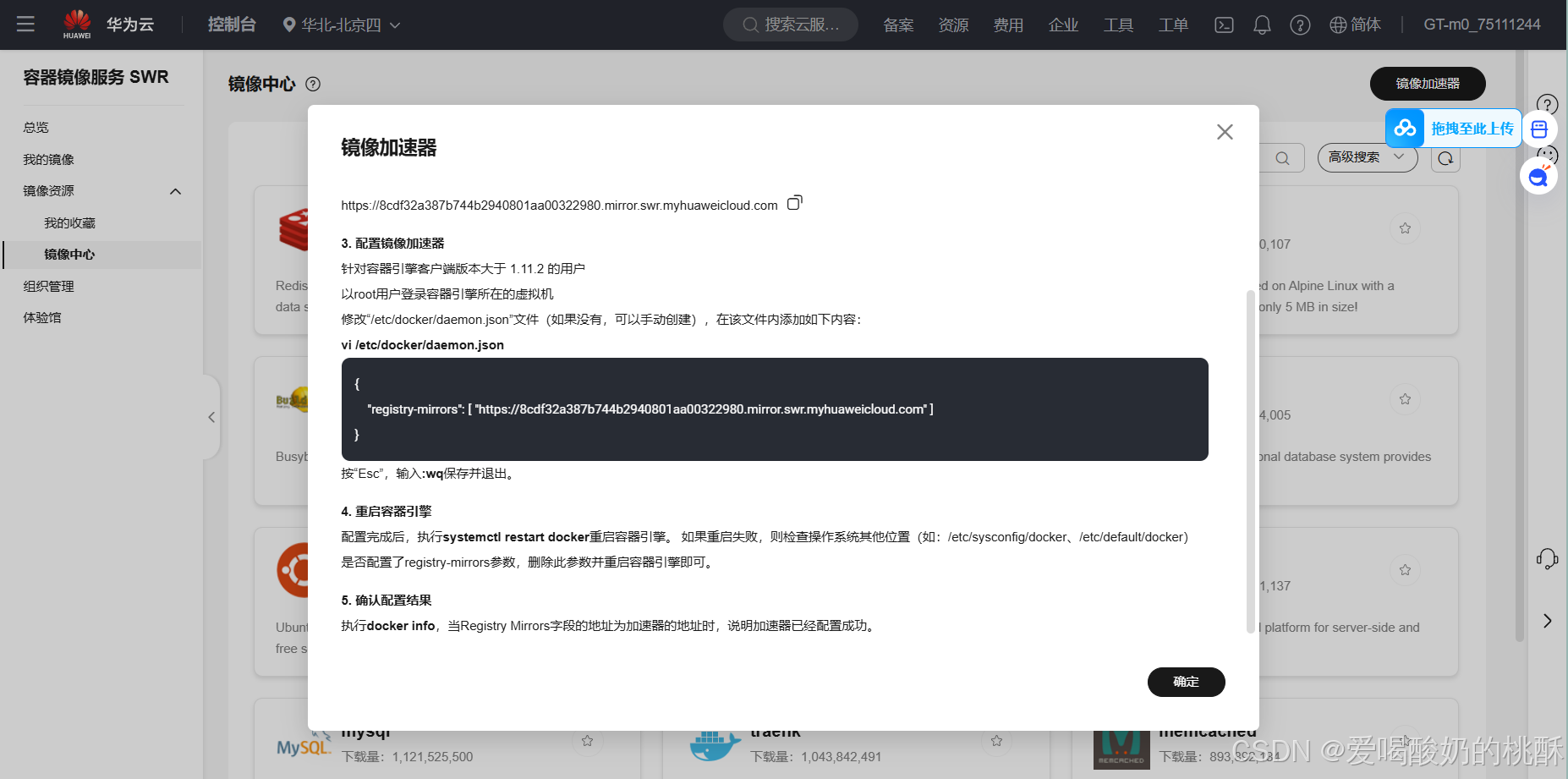Click the page's main vertical scrollbar
The height and width of the screenshot is (779, 1568).
1519,347
